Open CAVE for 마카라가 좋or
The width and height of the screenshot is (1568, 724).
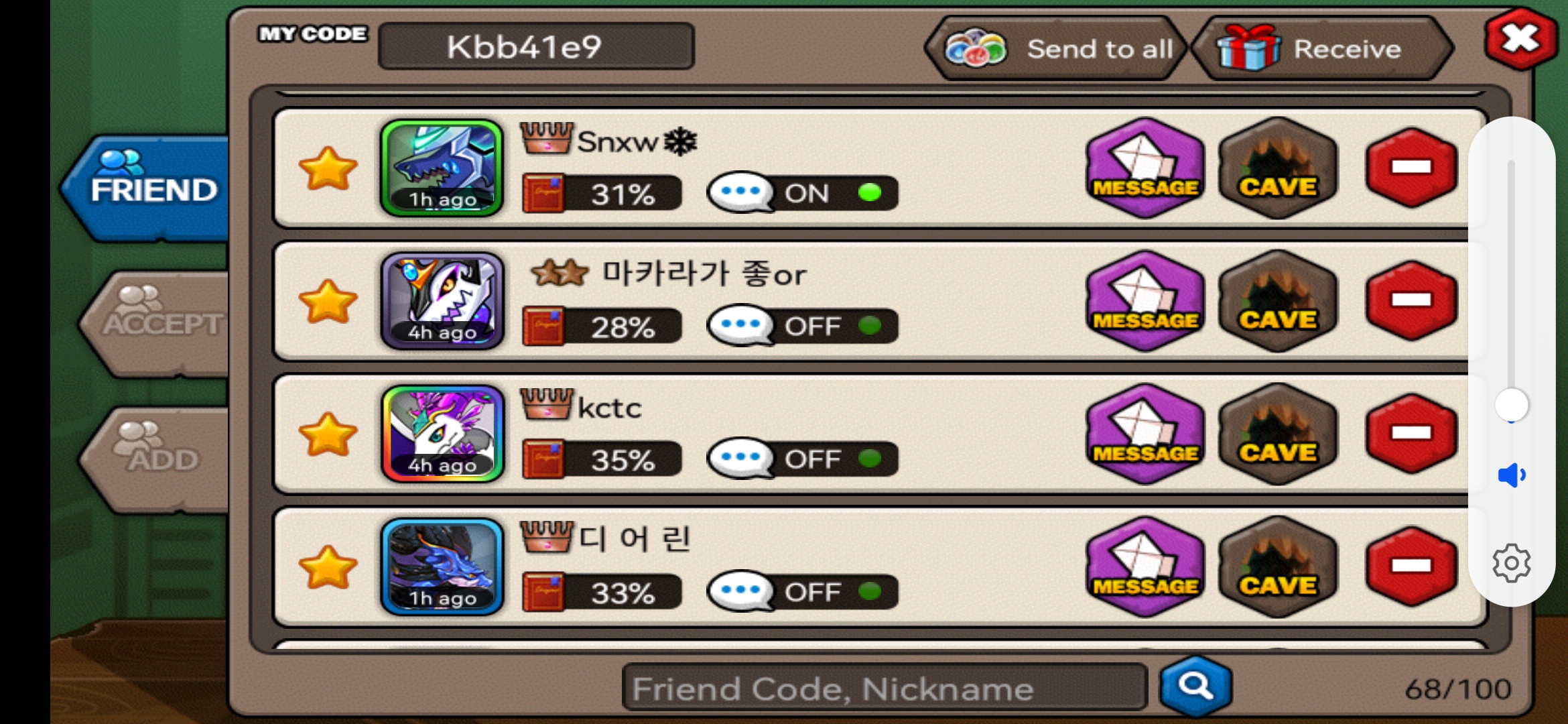click(1278, 301)
